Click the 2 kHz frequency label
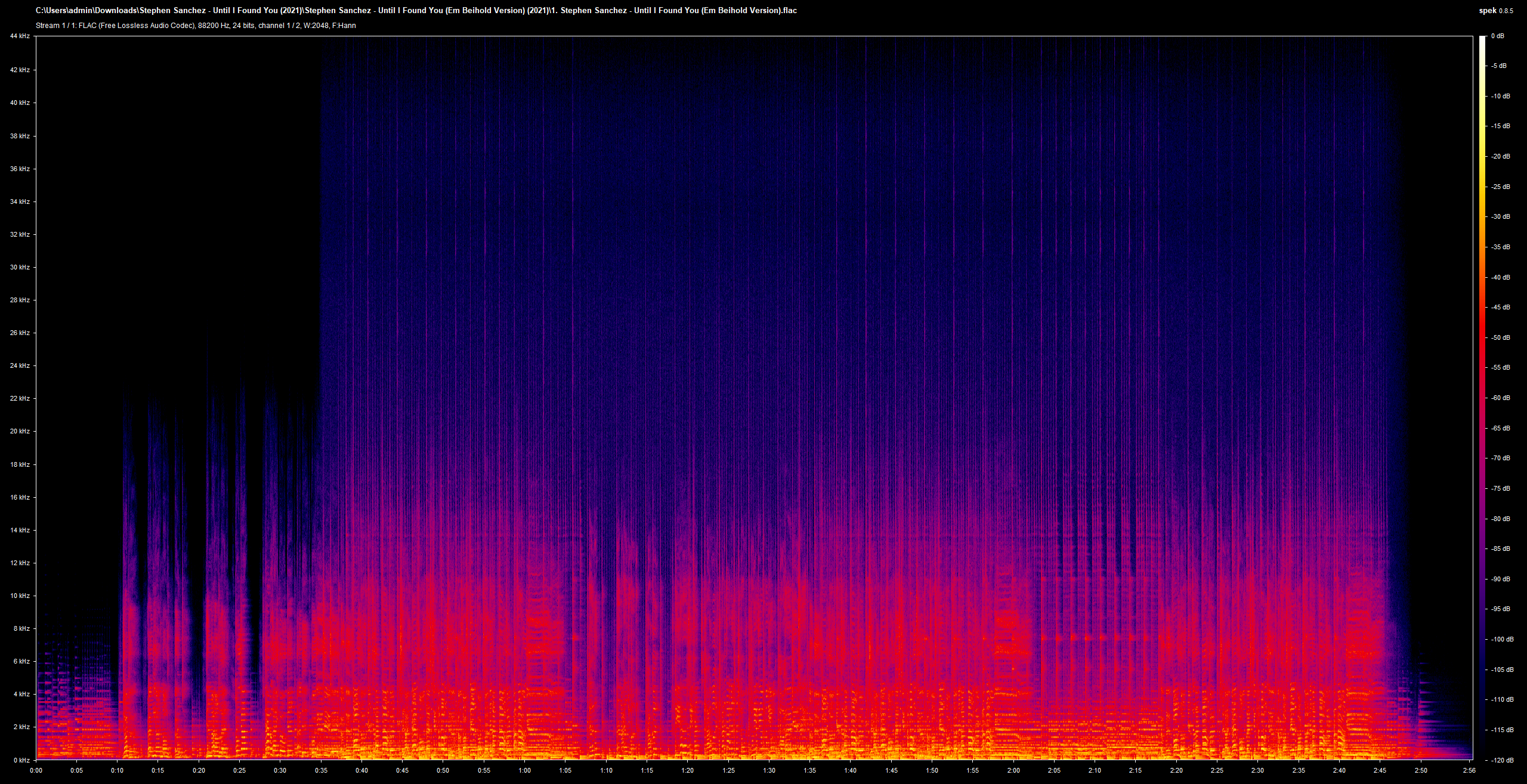Image resolution: width=1527 pixels, height=784 pixels. coord(21,727)
